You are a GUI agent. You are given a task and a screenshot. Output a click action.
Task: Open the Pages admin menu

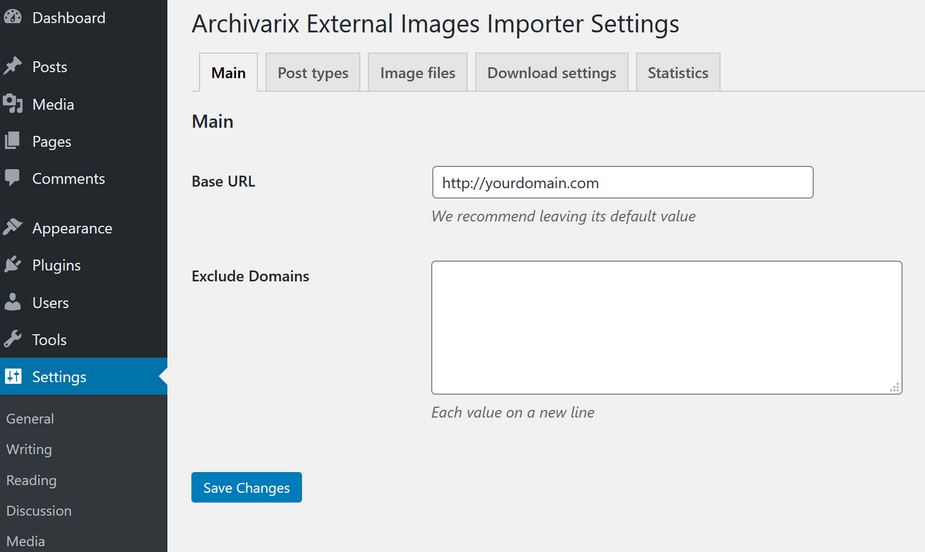[84, 142]
